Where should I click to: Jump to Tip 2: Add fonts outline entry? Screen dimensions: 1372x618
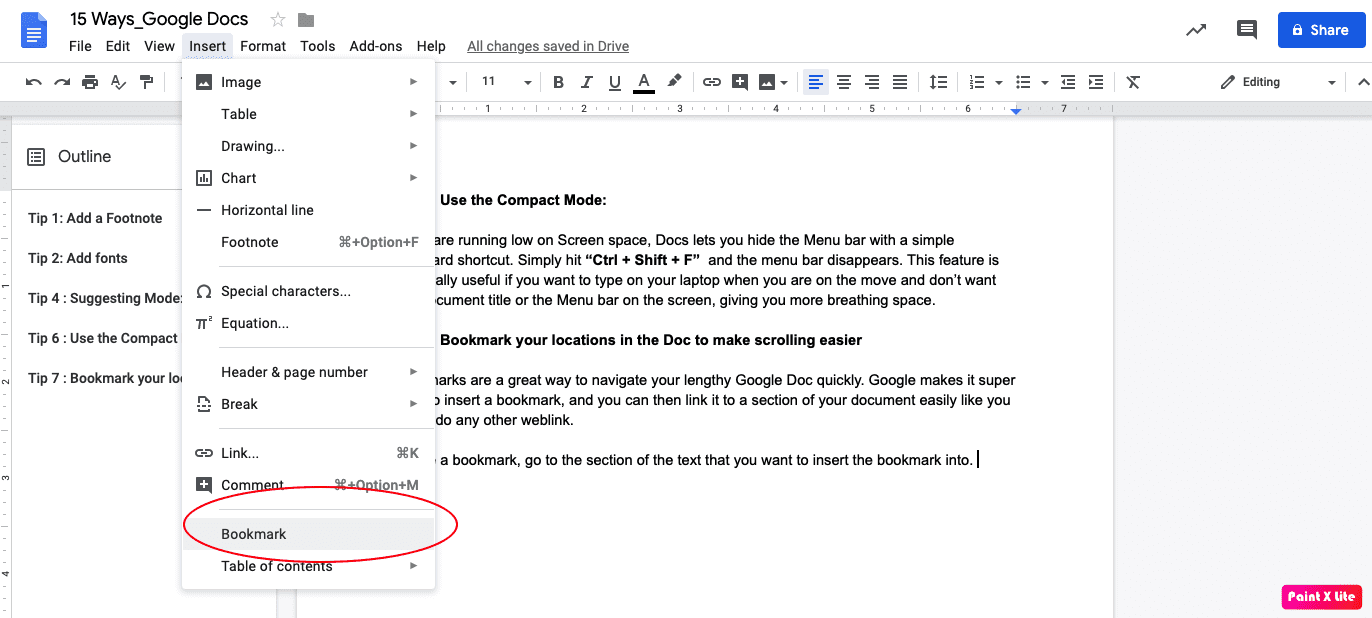(78, 258)
